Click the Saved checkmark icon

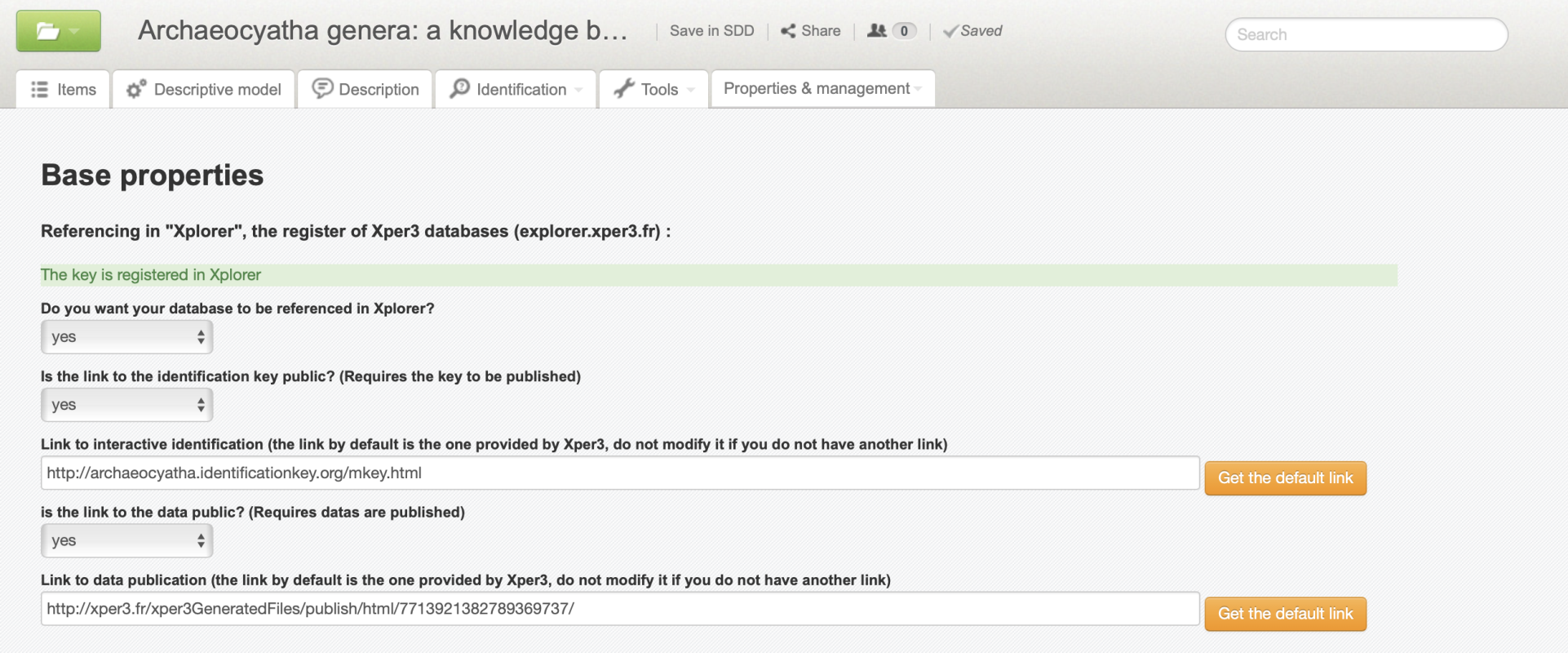[x=950, y=32]
